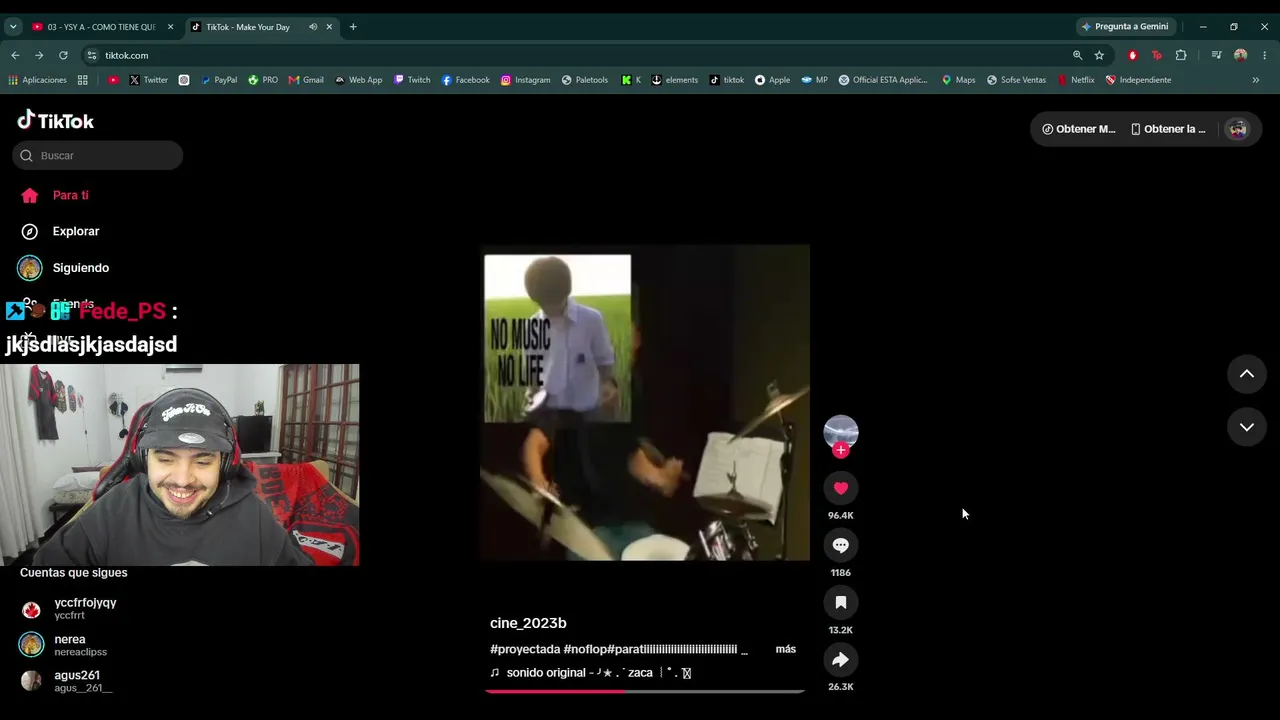
Task: Open the Gmail bookmark
Action: pos(306,80)
